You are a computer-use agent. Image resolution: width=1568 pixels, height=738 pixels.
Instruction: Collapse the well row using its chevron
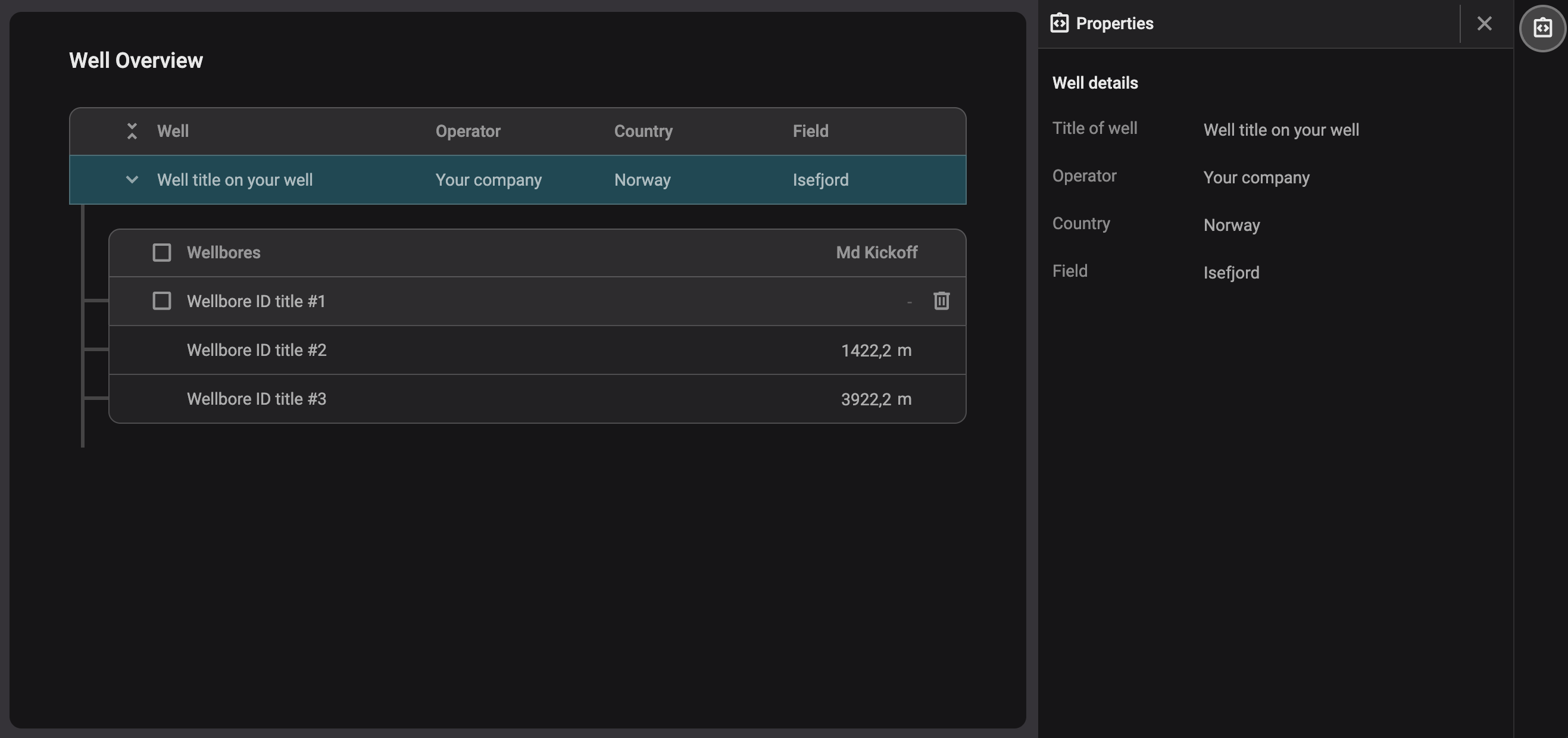(x=132, y=180)
